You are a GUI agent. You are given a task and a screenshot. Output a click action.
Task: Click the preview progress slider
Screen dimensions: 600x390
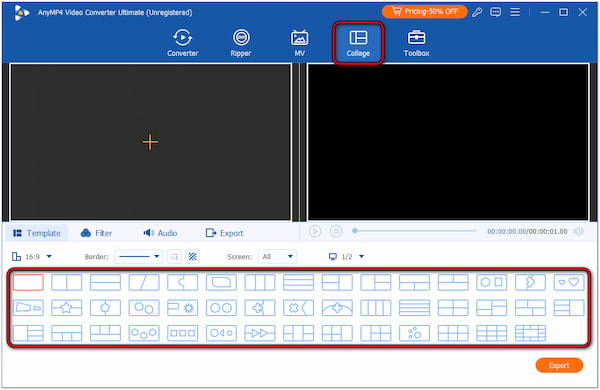(x=415, y=231)
